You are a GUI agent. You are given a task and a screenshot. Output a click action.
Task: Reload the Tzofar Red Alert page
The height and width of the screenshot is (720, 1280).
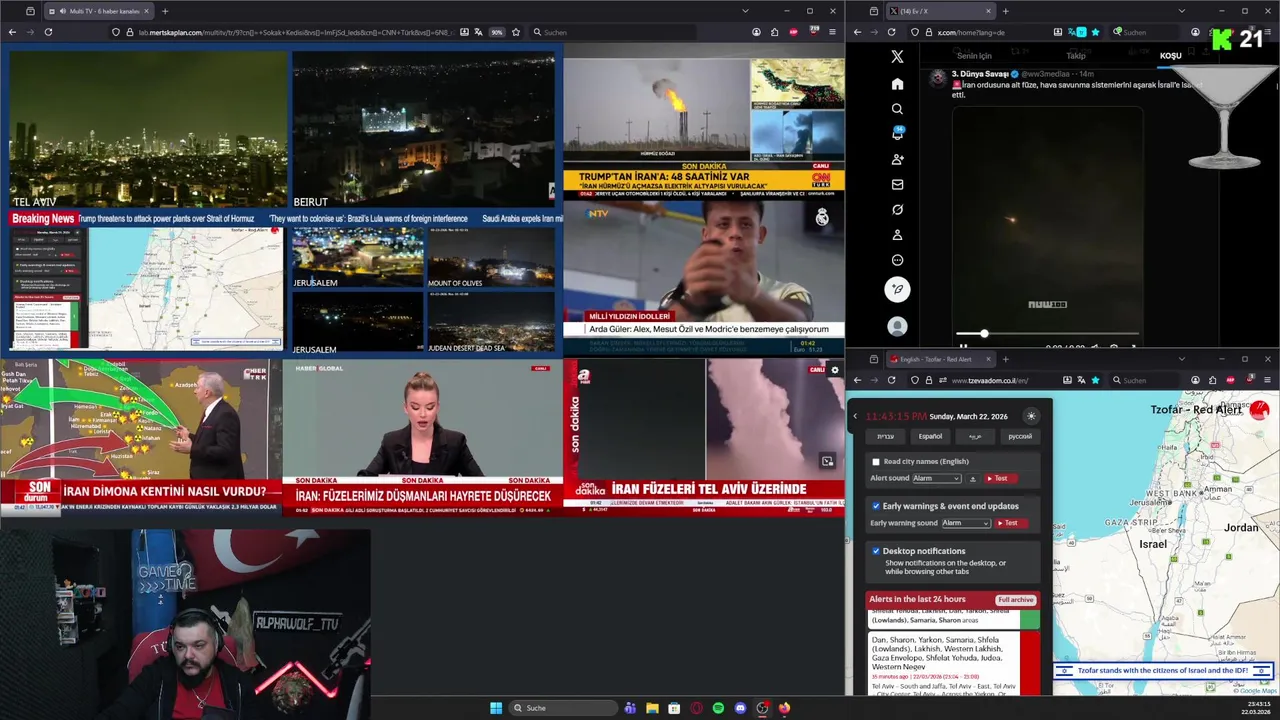point(891,380)
